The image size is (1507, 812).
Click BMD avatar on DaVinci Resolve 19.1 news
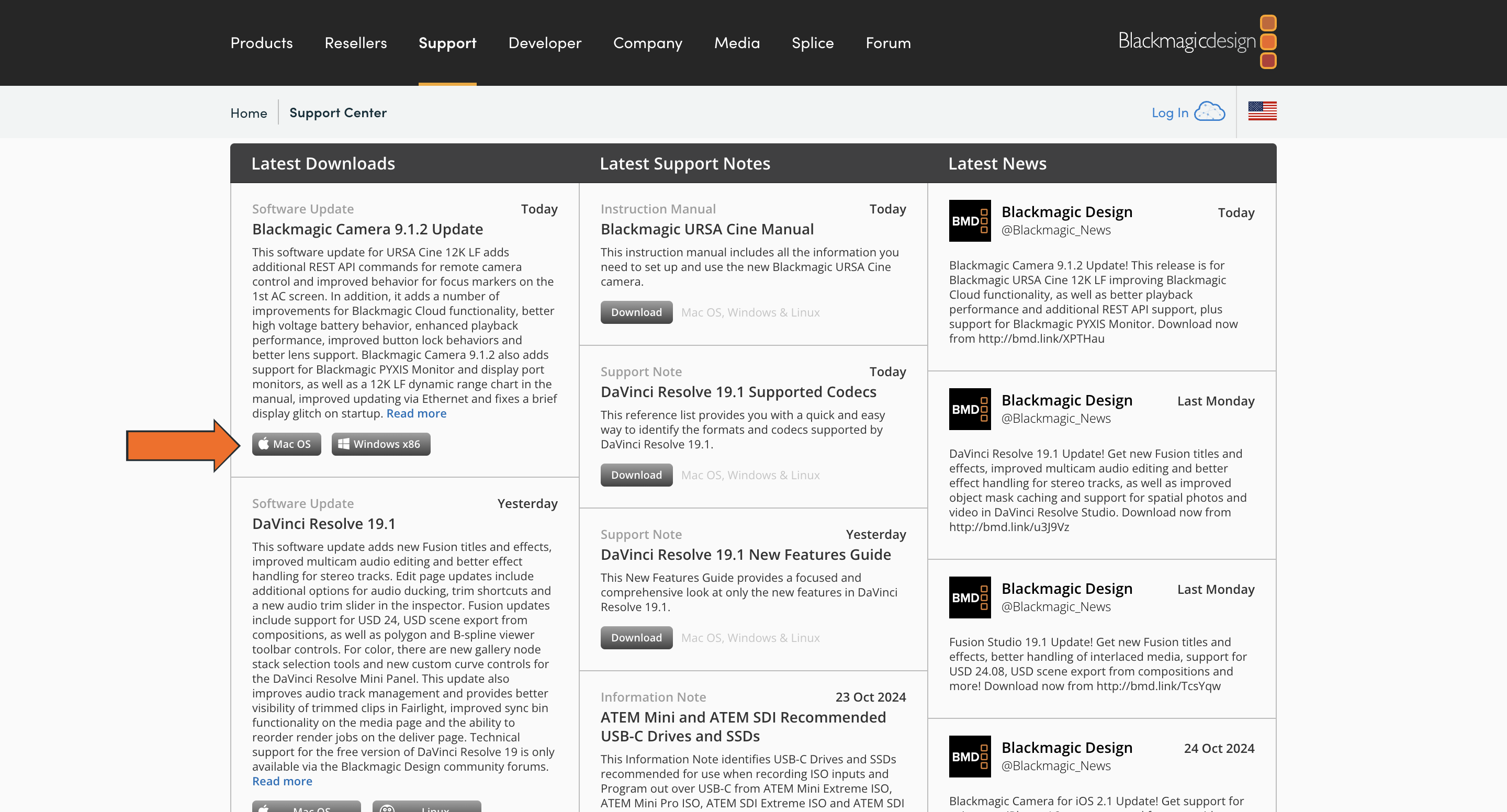970,409
